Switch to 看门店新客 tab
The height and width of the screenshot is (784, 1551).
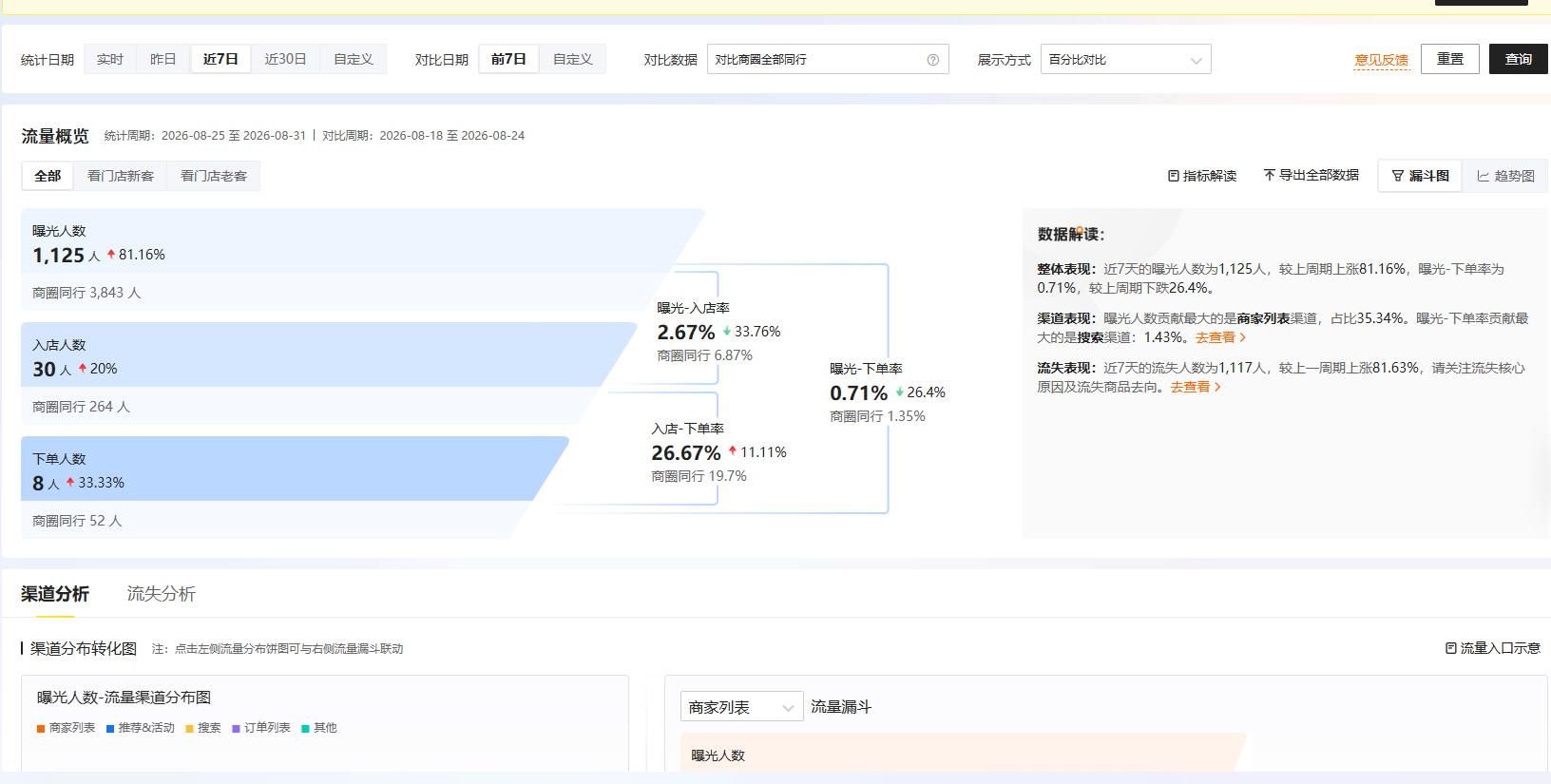click(121, 176)
